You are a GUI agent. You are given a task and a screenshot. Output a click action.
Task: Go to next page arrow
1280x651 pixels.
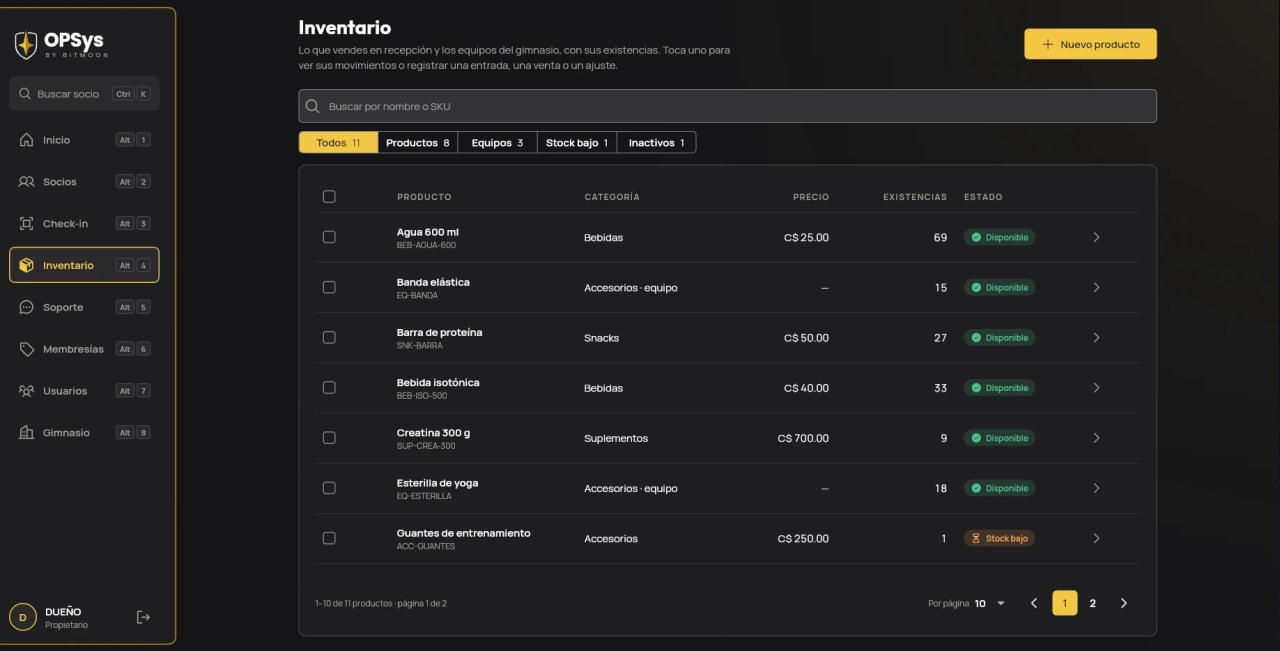point(1123,603)
